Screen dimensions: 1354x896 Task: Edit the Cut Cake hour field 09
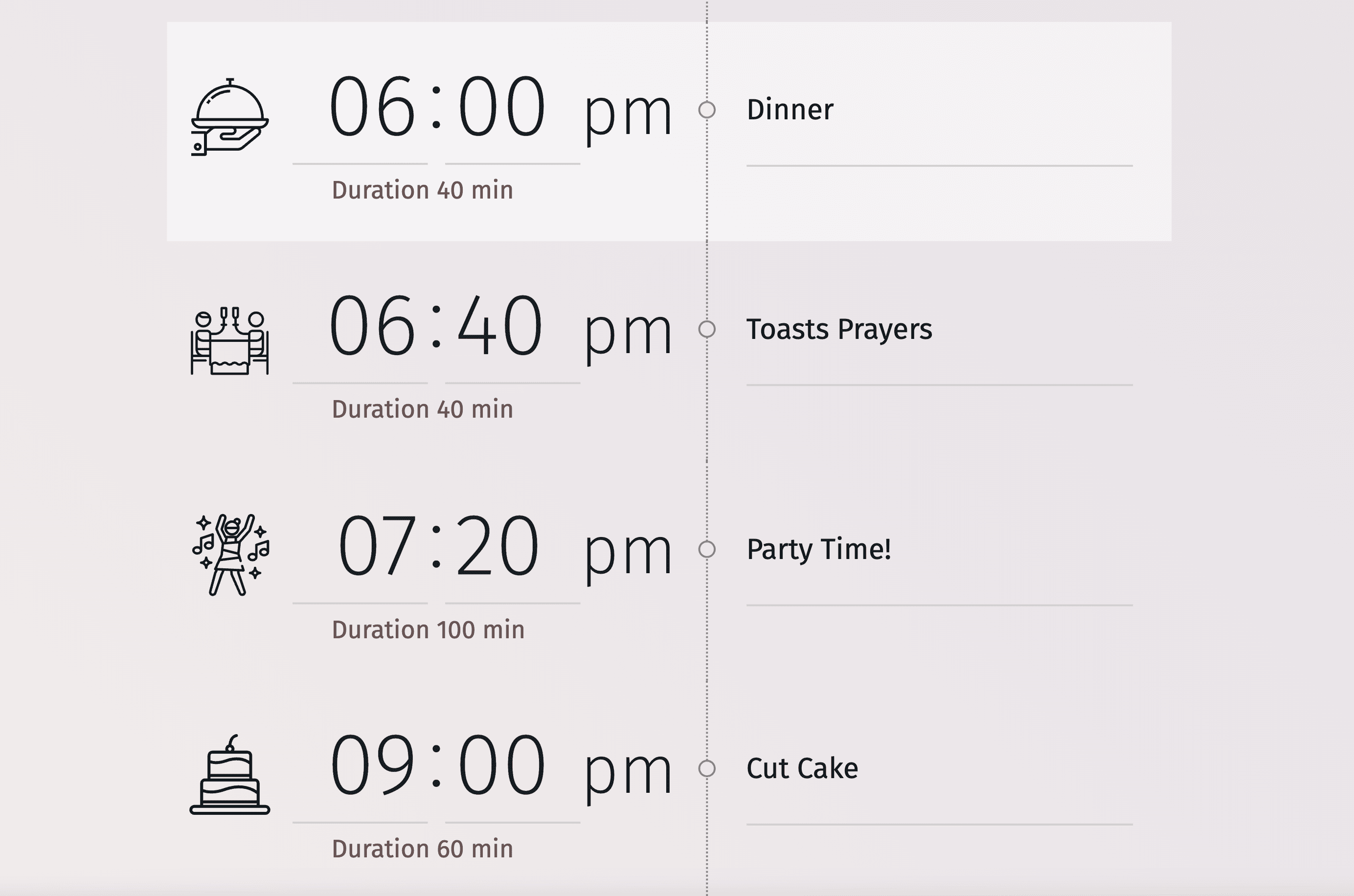coord(371,765)
